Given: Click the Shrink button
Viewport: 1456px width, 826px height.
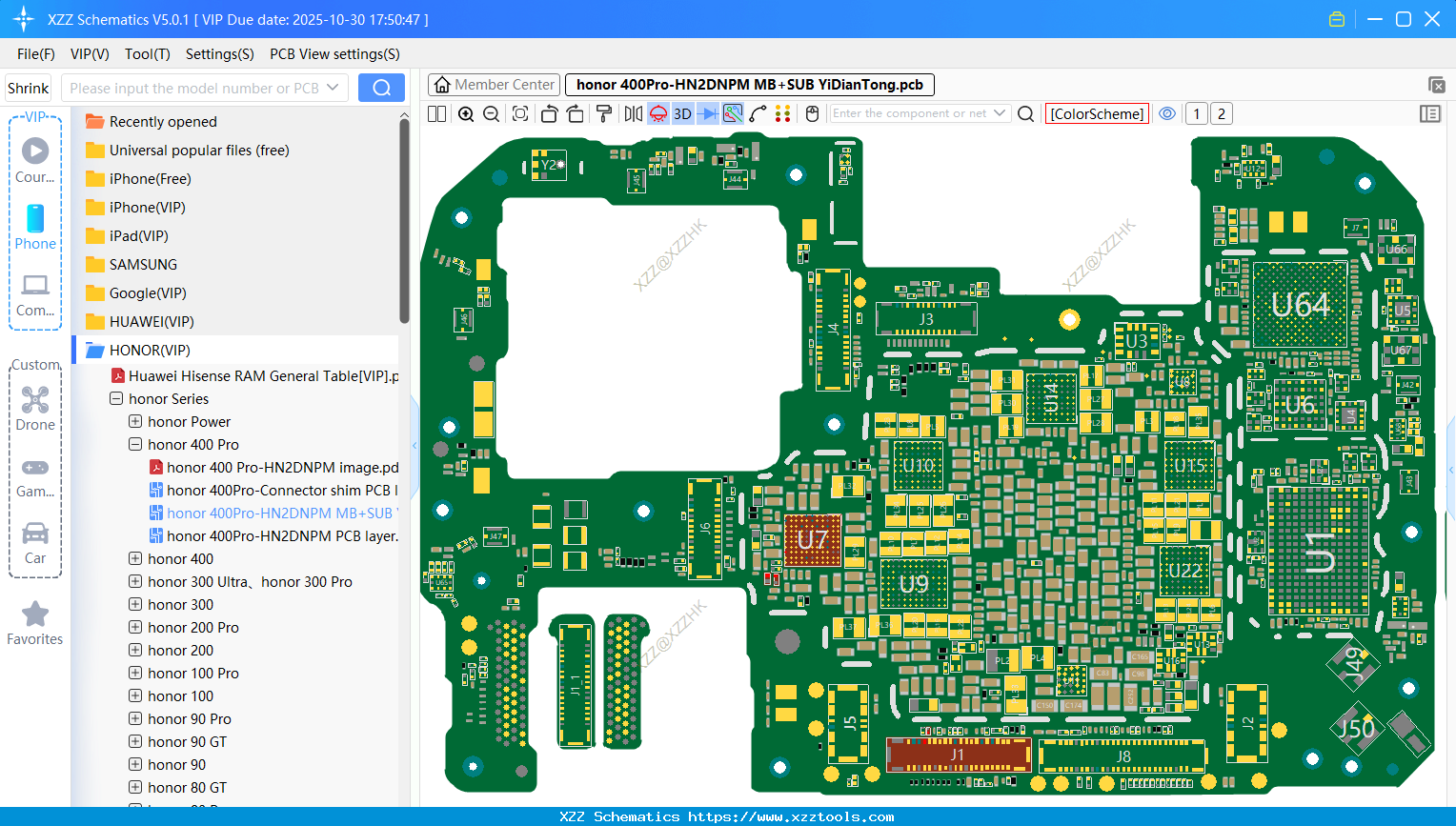Looking at the screenshot, I should point(28,88).
